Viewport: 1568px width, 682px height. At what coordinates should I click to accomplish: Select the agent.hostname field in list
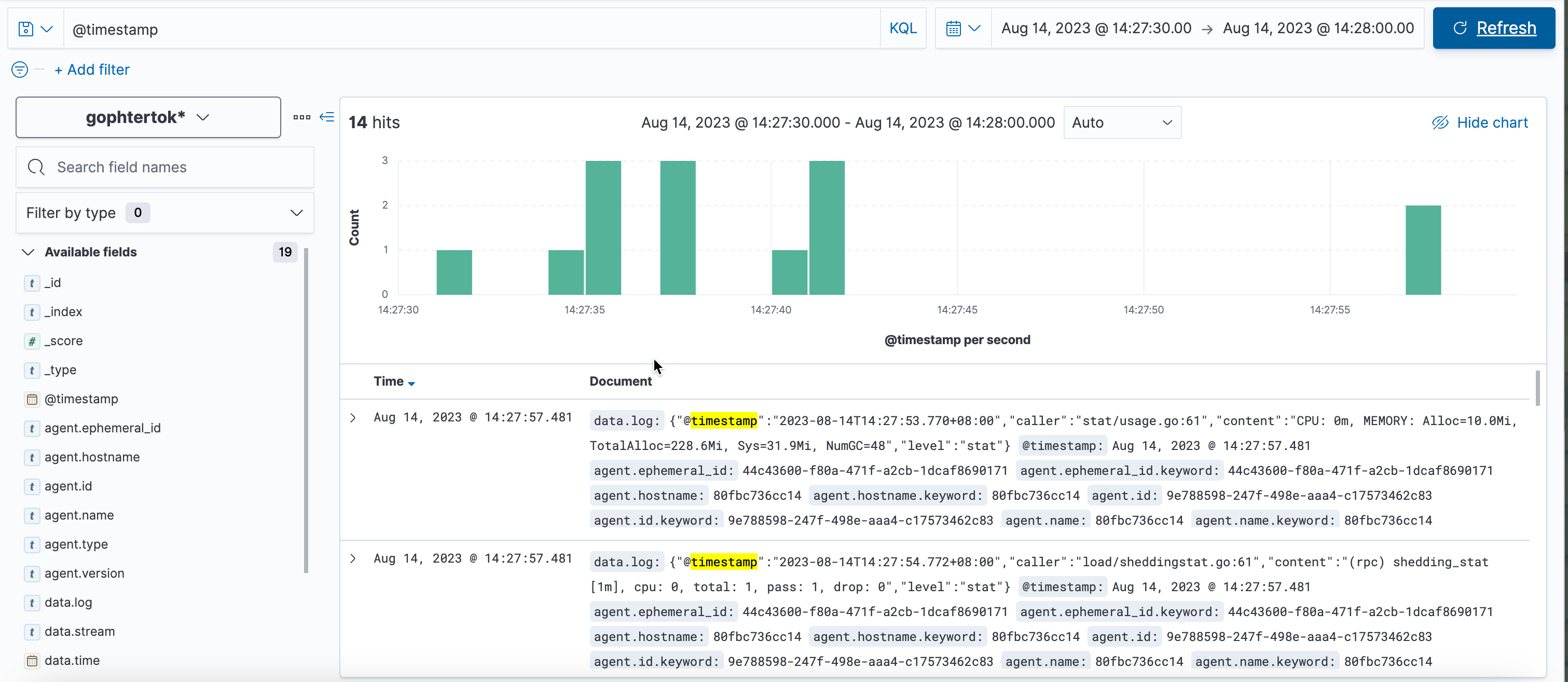pyautogui.click(x=92, y=457)
